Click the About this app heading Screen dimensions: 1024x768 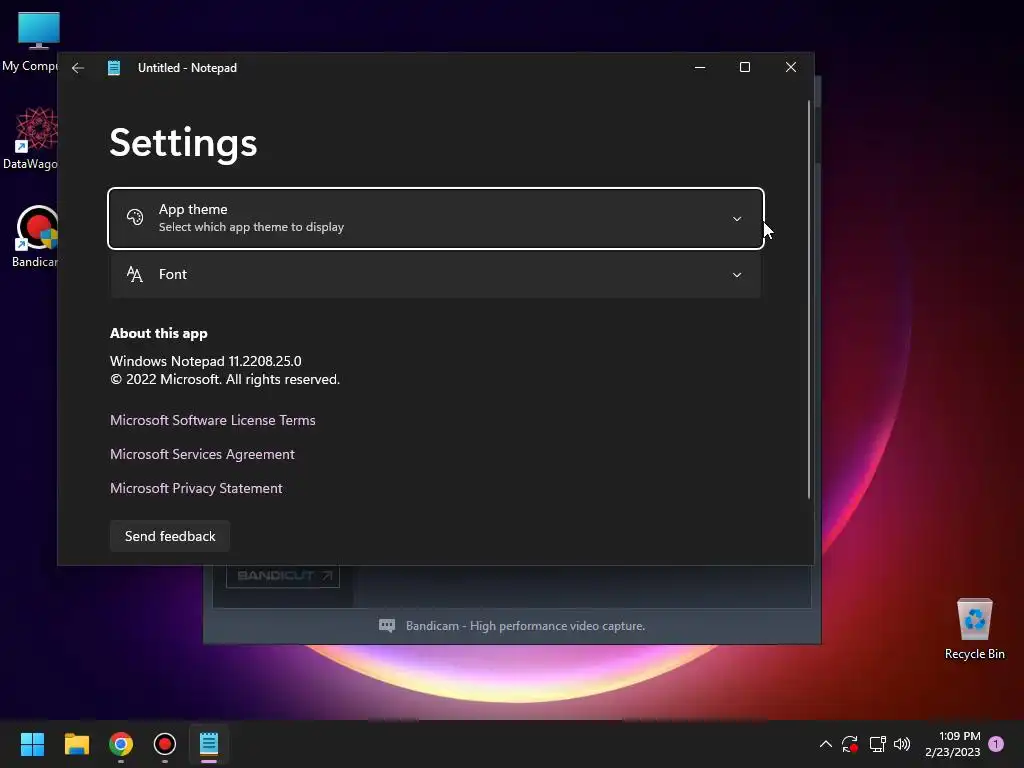pos(159,333)
